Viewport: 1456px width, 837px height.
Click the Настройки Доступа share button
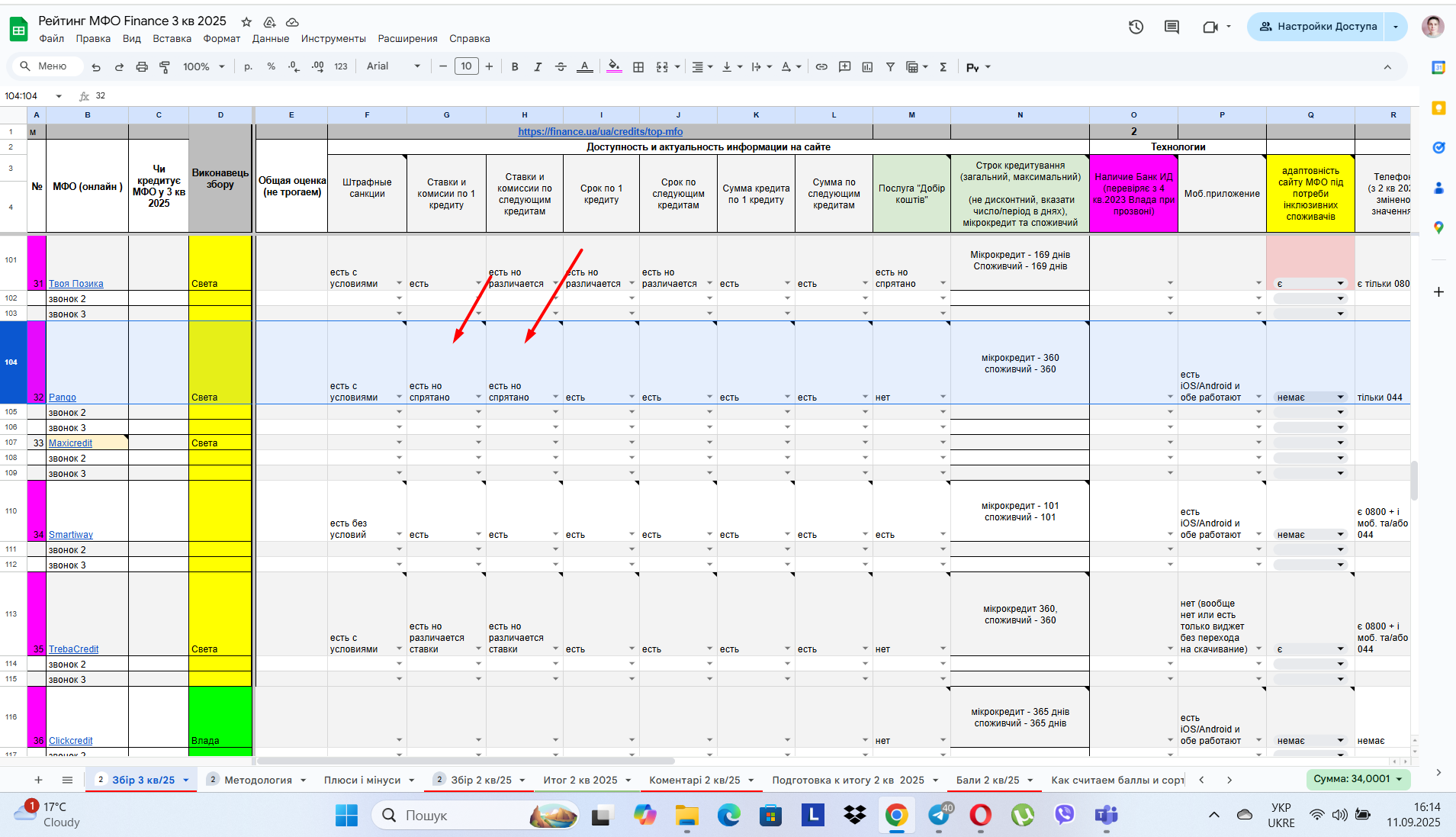[1316, 27]
